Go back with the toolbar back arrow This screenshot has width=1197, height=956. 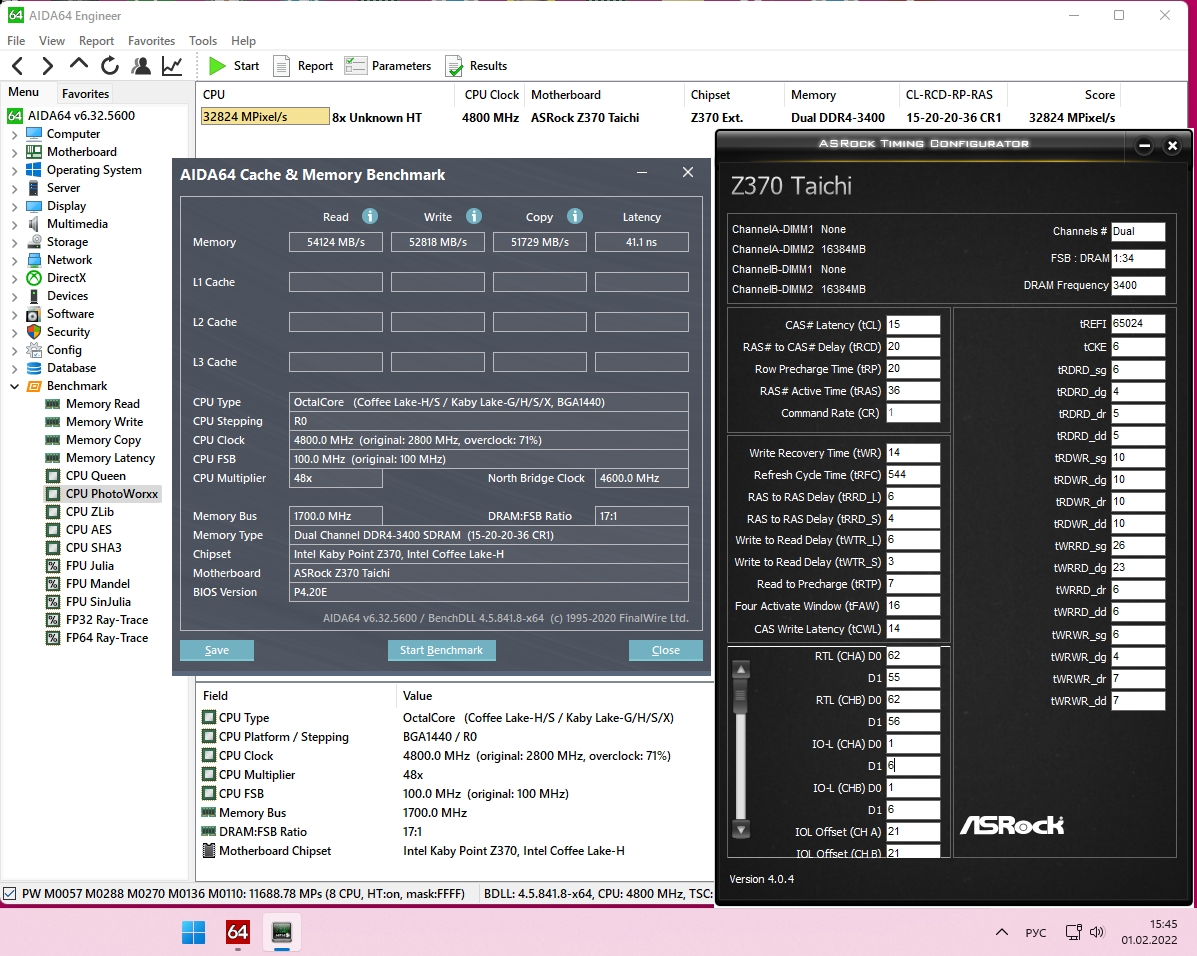[18, 66]
